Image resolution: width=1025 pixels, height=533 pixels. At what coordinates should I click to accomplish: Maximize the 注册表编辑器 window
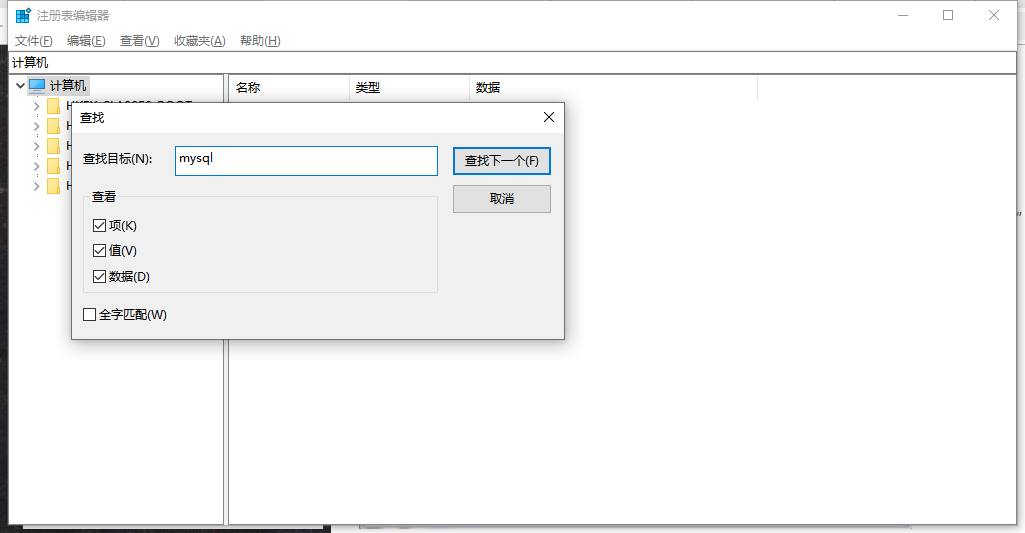[x=948, y=15]
